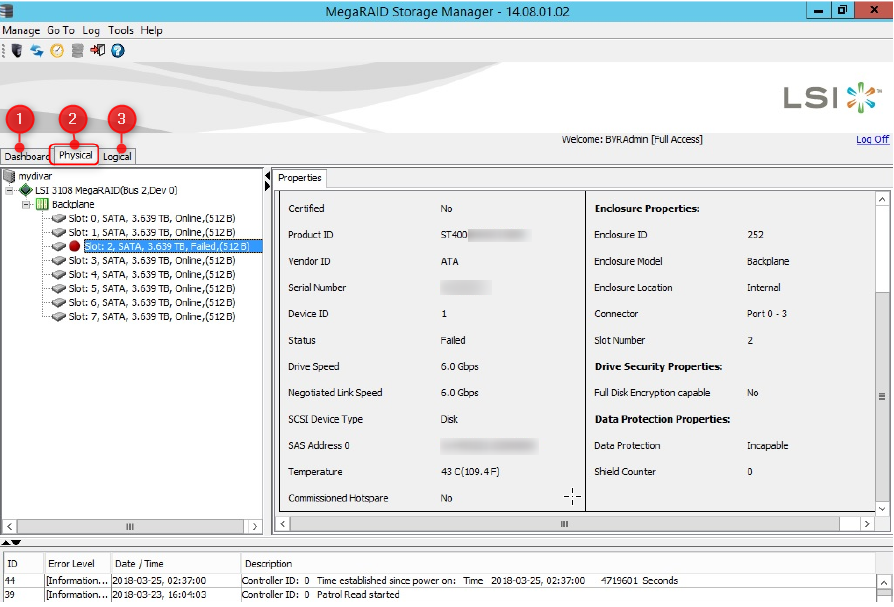Collapse the left panel using splitter arrow
This screenshot has width=894, height=607.
(x=267, y=176)
